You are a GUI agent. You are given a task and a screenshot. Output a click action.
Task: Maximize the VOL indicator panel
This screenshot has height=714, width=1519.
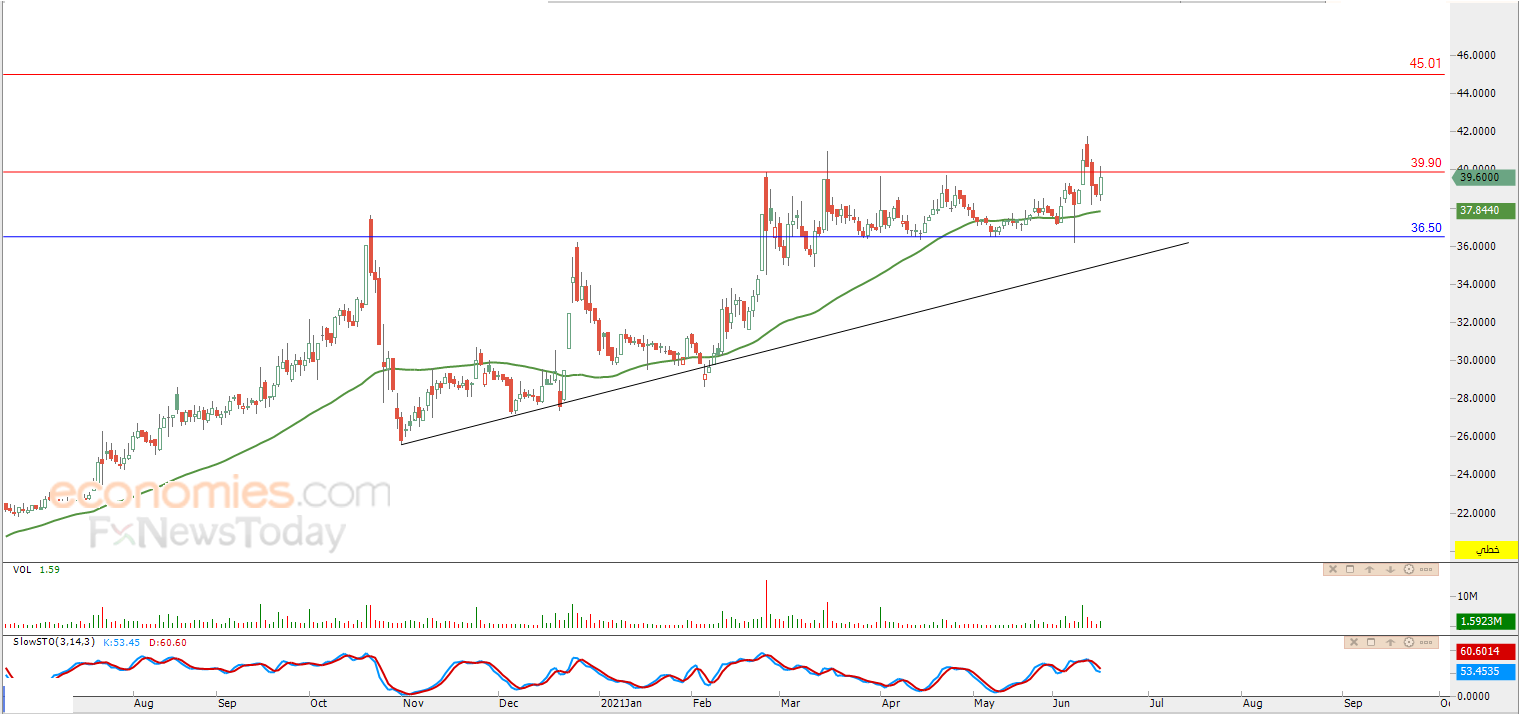(x=1349, y=570)
